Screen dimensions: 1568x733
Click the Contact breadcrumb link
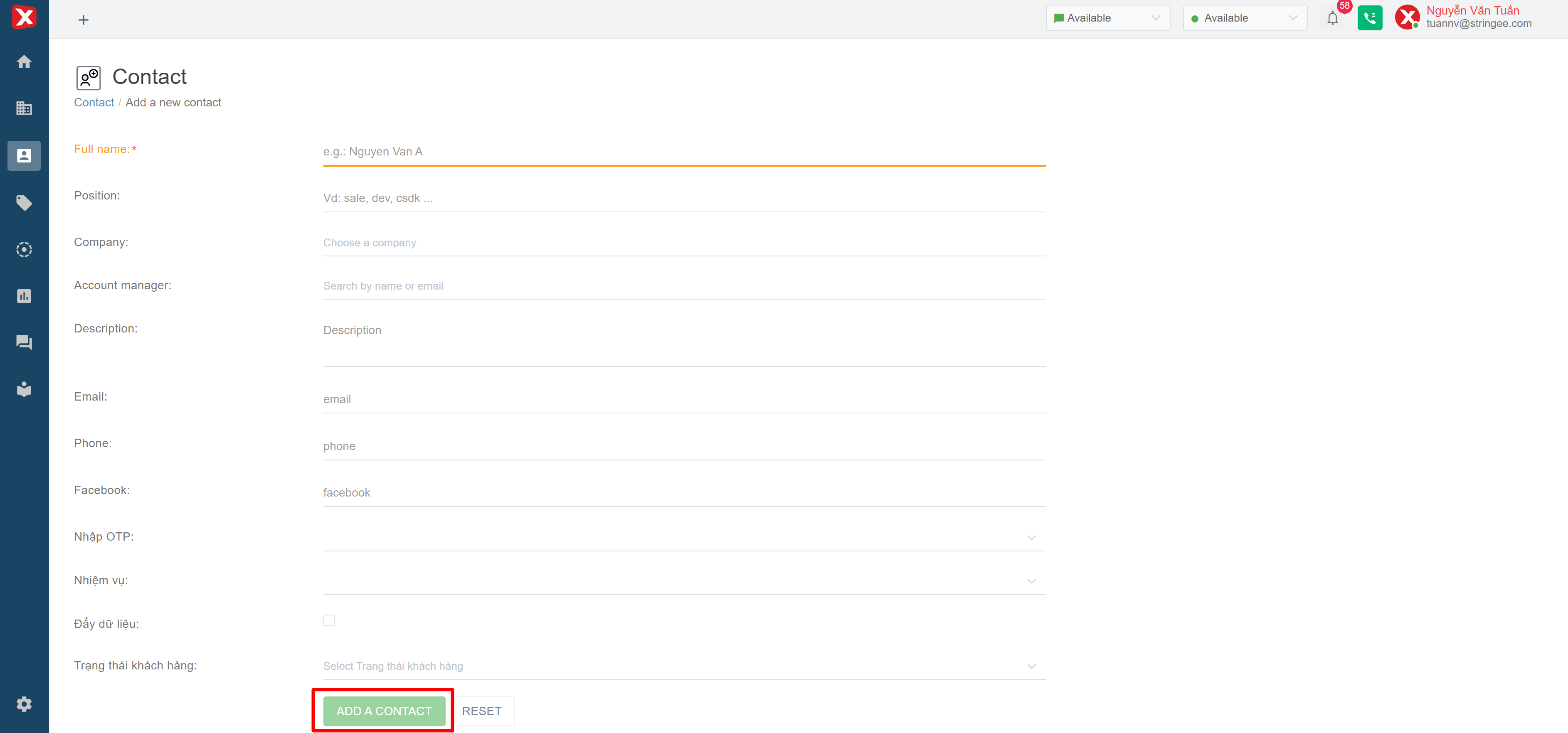point(94,102)
